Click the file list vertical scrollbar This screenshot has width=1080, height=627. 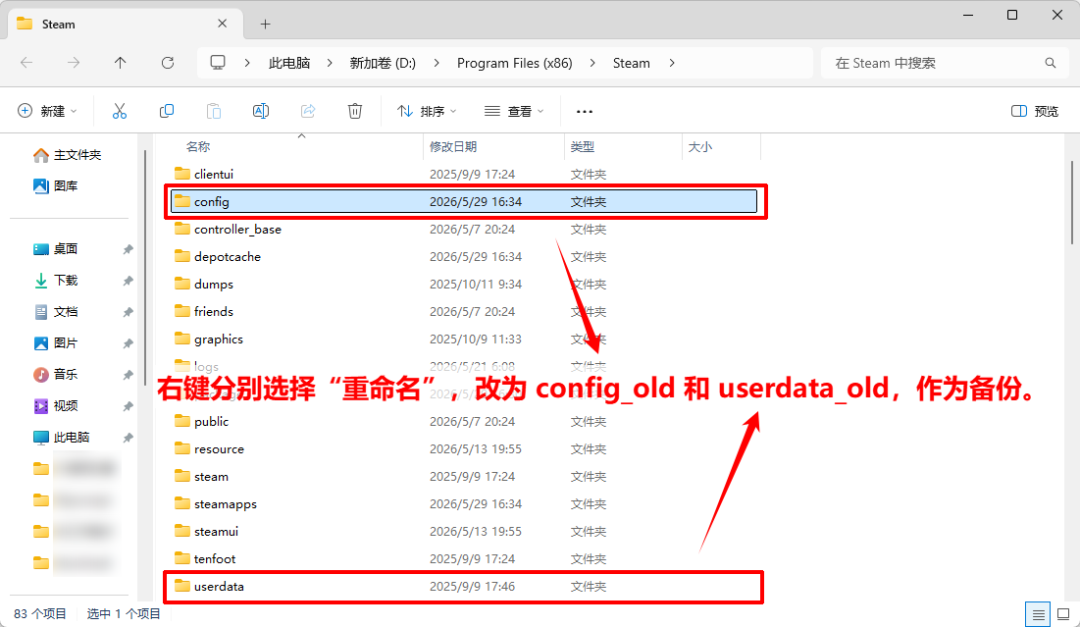coord(1072,202)
